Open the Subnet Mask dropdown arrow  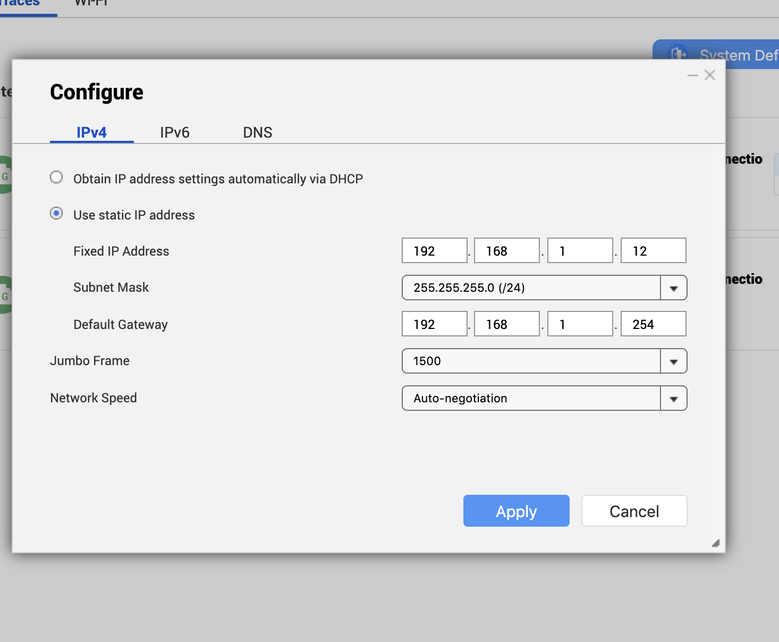(674, 288)
